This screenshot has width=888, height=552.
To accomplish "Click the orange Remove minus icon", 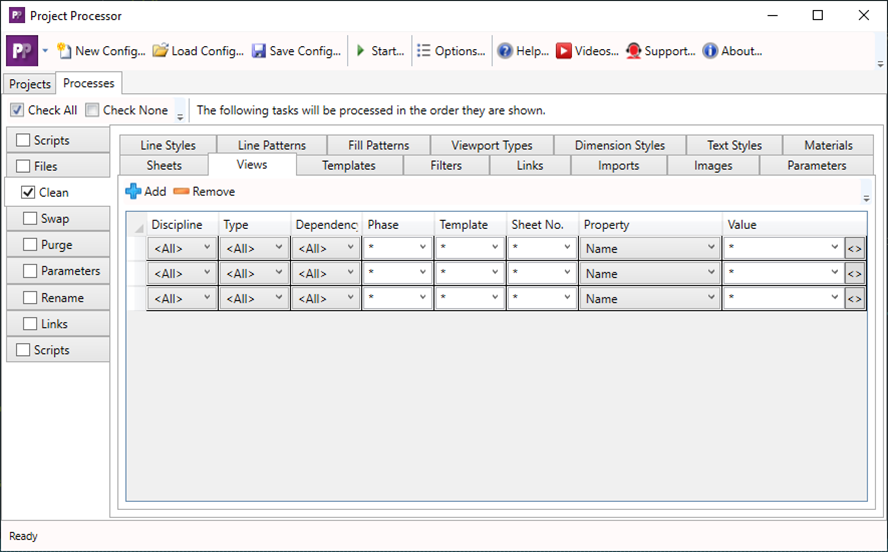I will coord(181,191).
